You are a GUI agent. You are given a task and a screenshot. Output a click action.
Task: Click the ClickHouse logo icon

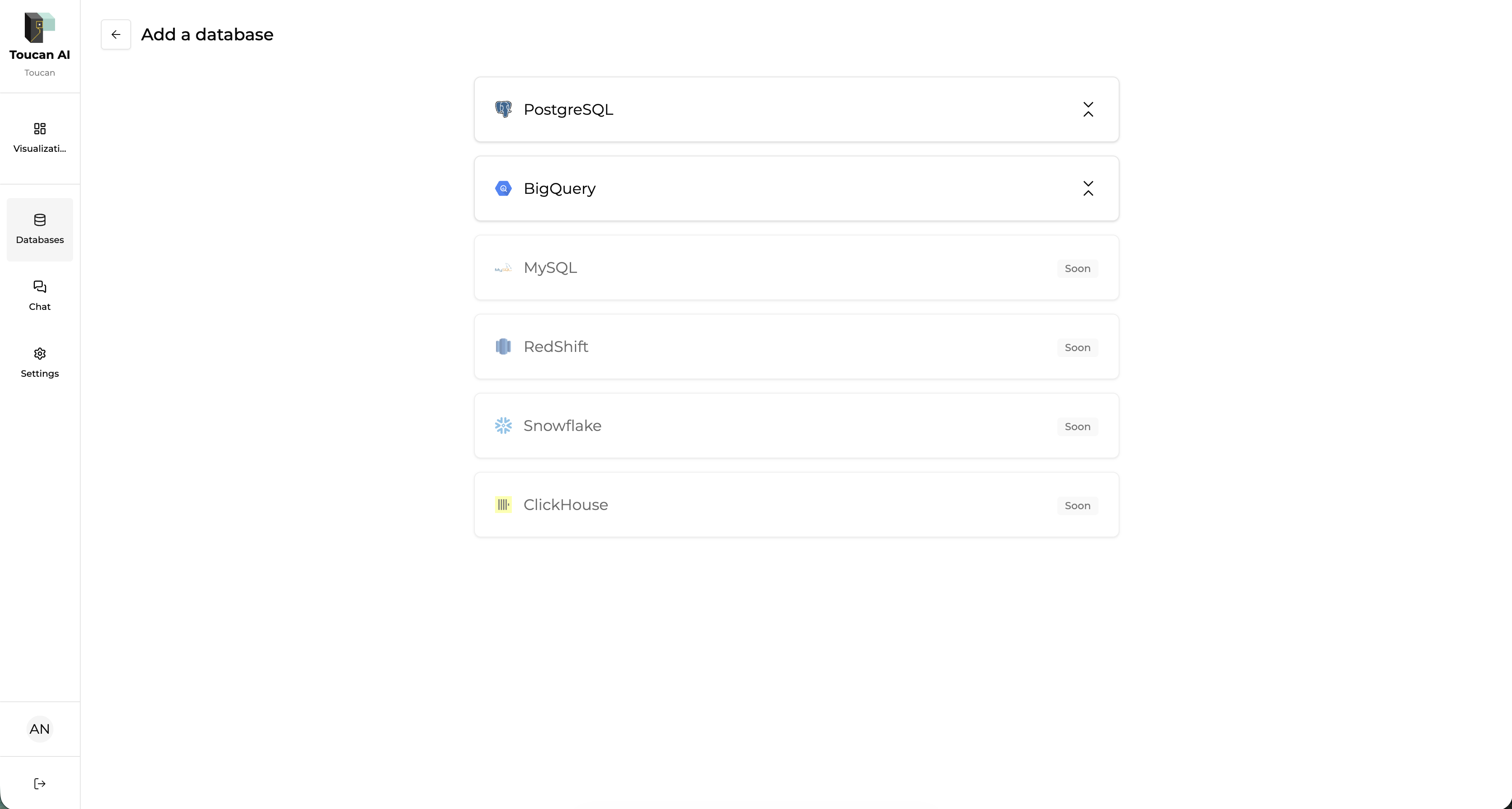pos(503,505)
